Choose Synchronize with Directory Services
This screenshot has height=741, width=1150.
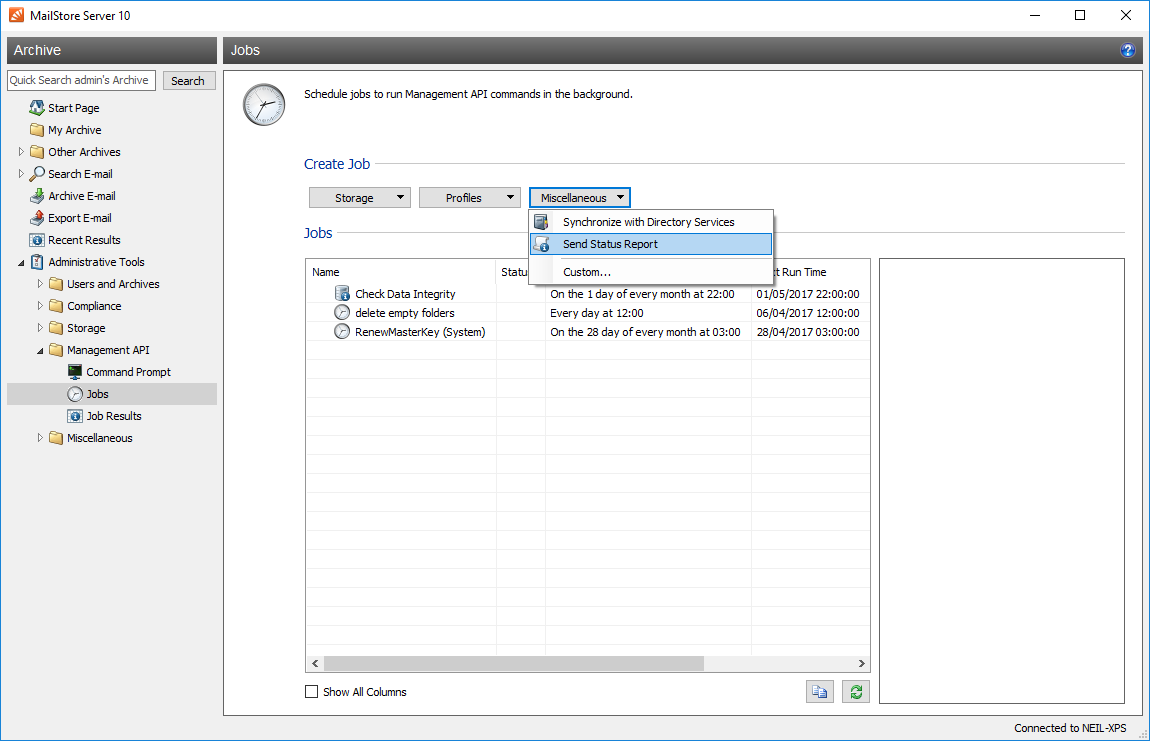651,222
